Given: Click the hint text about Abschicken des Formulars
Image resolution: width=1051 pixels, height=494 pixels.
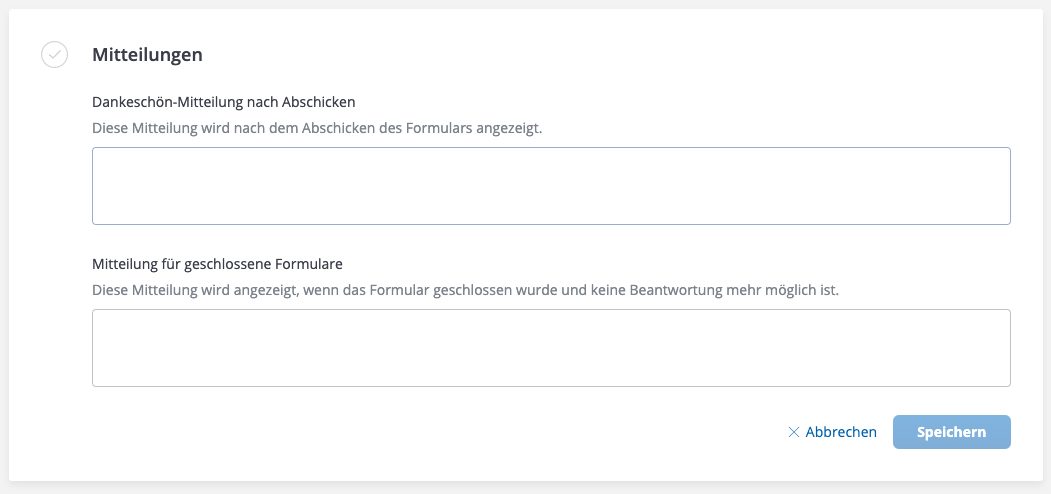Looking at the screenshot, I should click(317, 128).
